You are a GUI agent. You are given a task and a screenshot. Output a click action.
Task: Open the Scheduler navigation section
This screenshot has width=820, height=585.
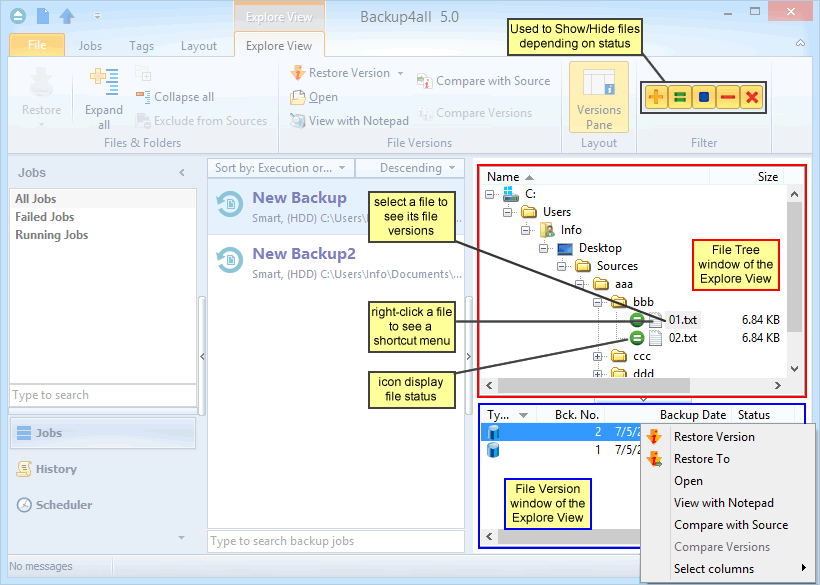(103, 504)
